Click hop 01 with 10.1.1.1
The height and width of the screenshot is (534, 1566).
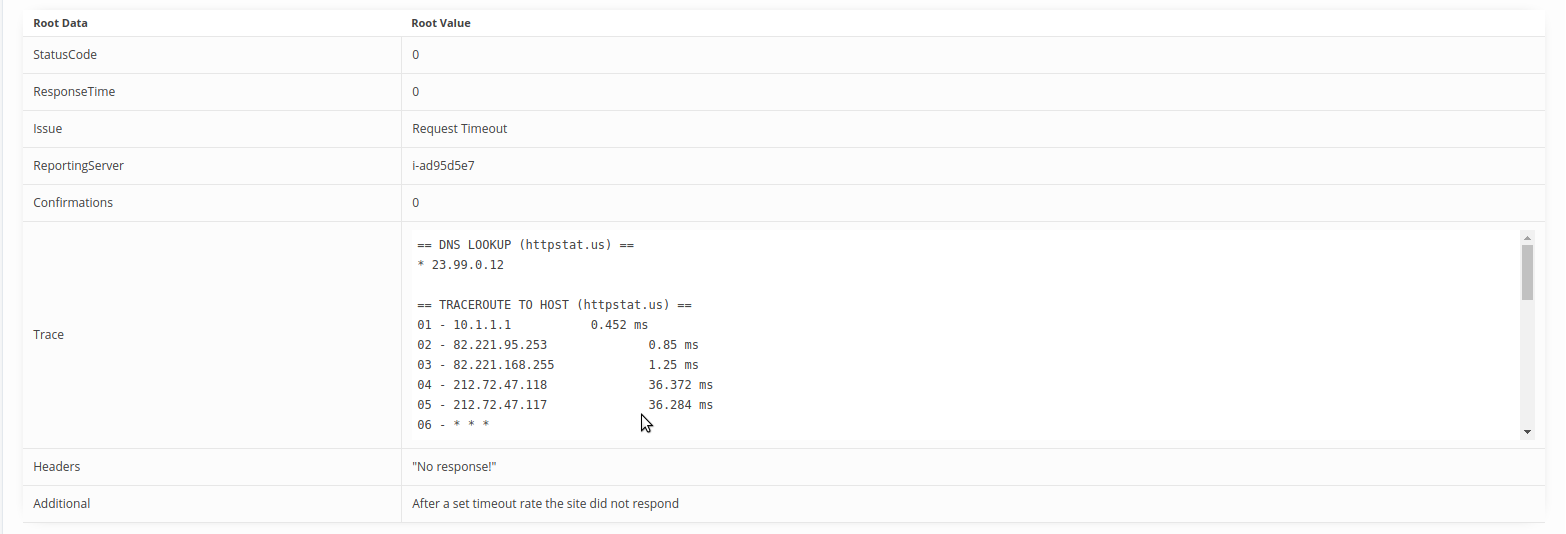pyautogui.click(x=533, y=325)
